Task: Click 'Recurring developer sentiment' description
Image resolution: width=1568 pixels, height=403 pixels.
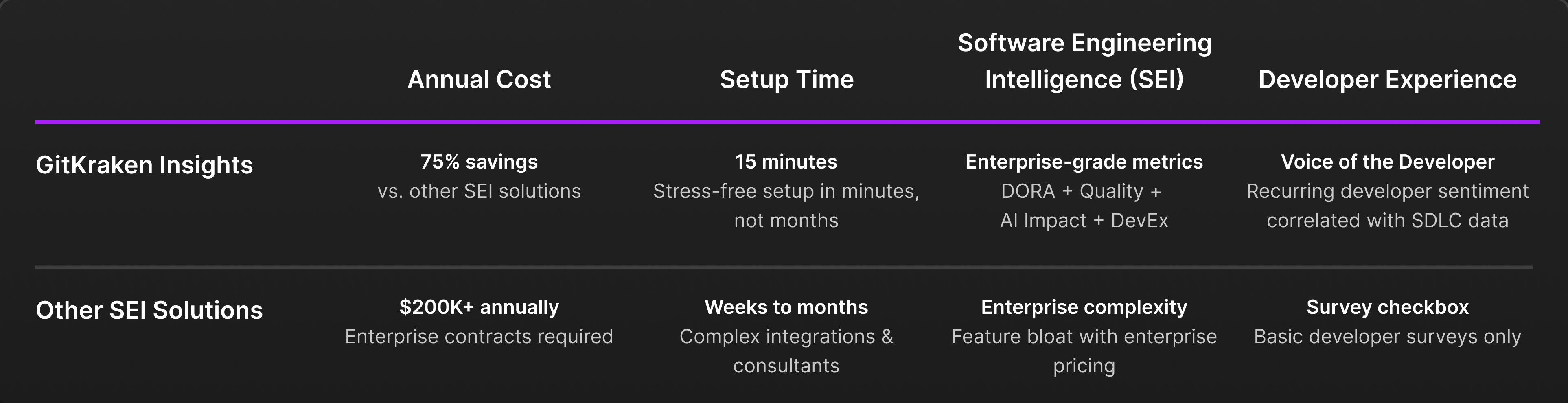Action: pyautogui.click(x=1387, y=191)
